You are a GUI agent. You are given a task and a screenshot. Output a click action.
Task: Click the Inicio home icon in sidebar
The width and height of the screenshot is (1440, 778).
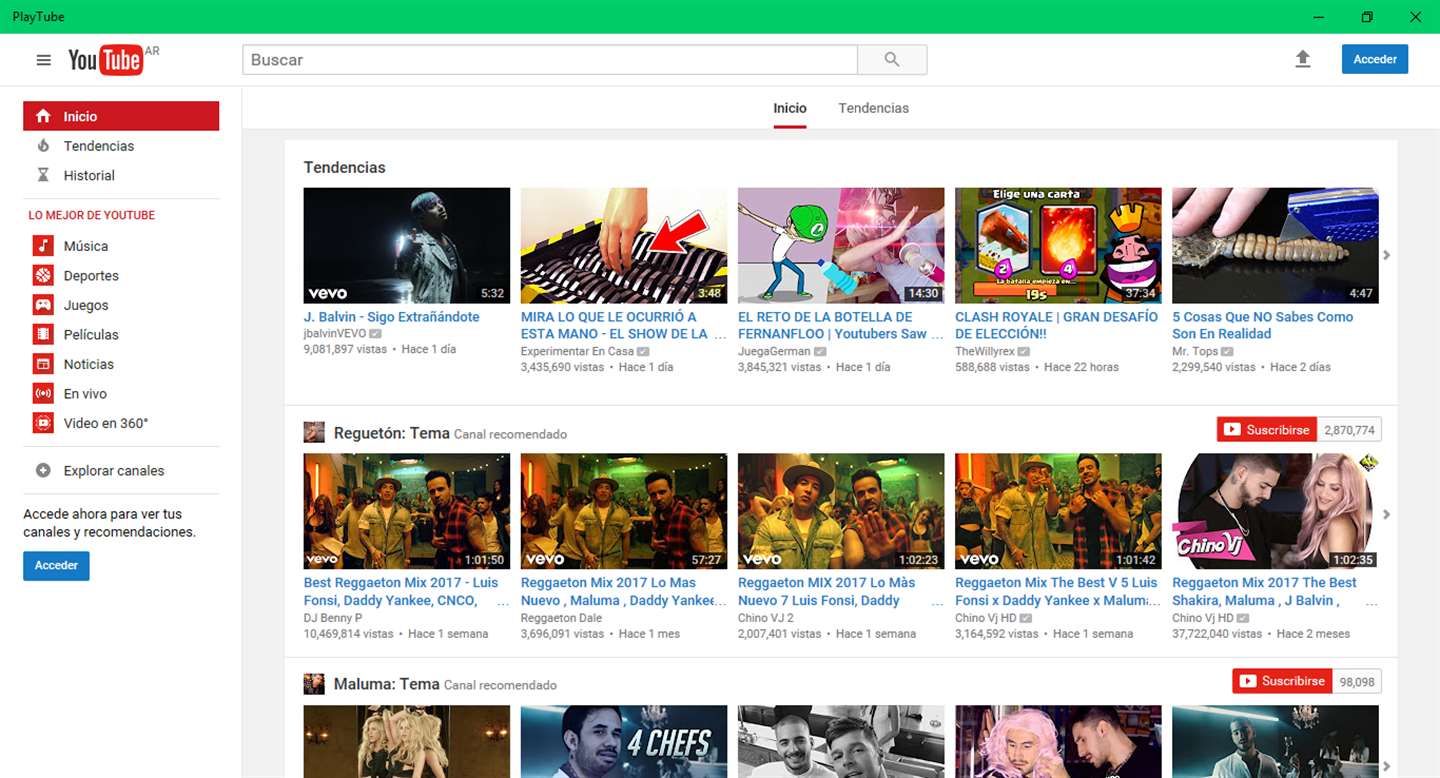tap(43, 116)
